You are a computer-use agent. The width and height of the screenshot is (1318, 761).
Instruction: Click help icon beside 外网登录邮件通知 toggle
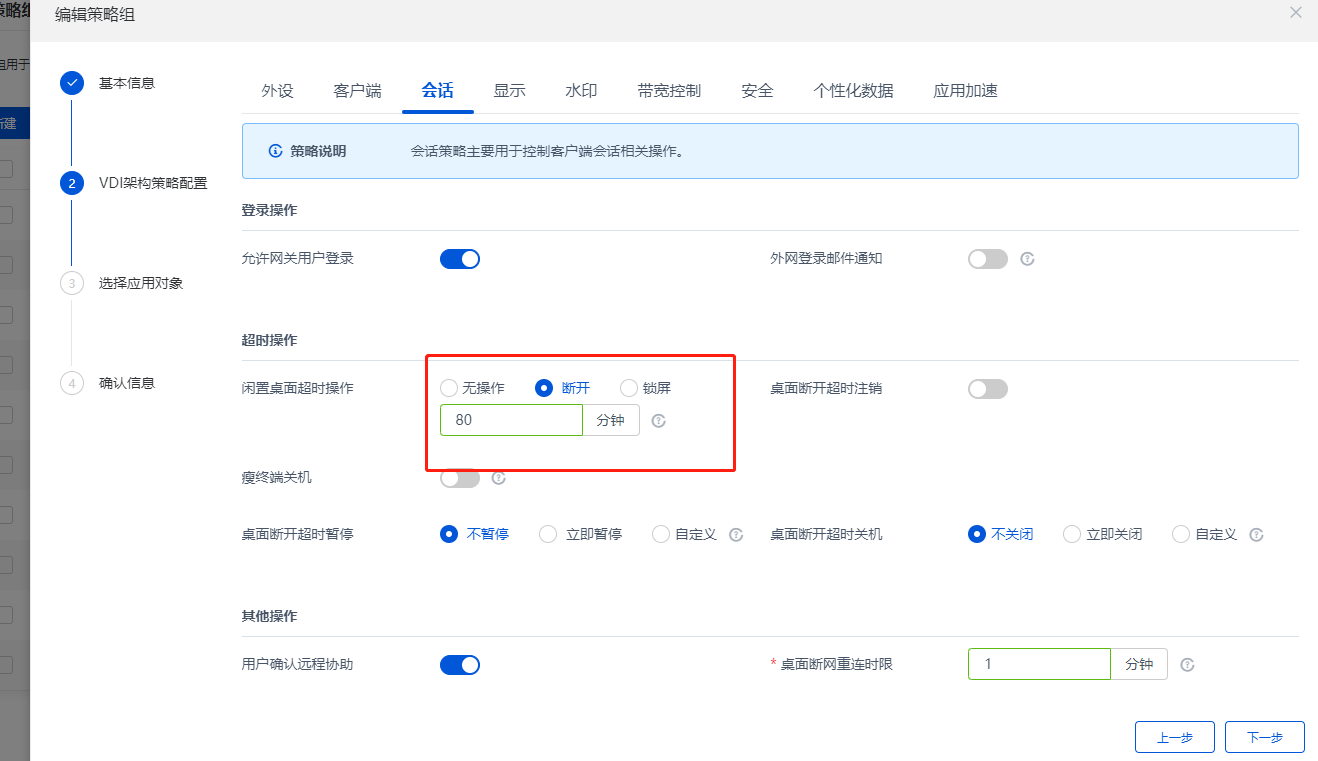pos(1027,259)
